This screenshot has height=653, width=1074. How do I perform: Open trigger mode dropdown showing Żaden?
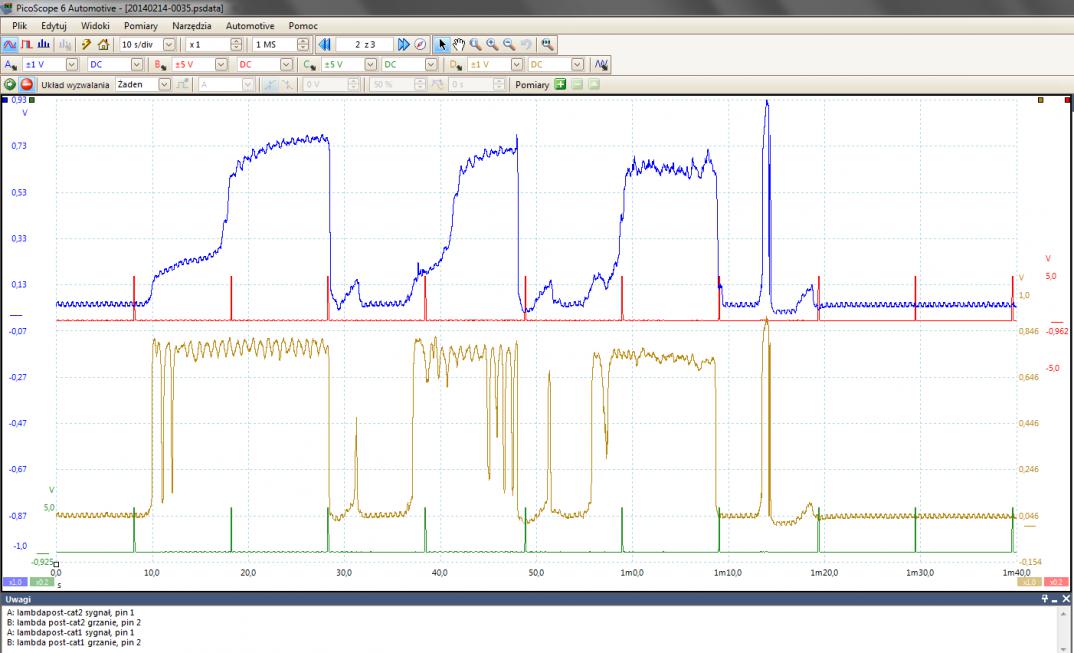tap(165, 85)
